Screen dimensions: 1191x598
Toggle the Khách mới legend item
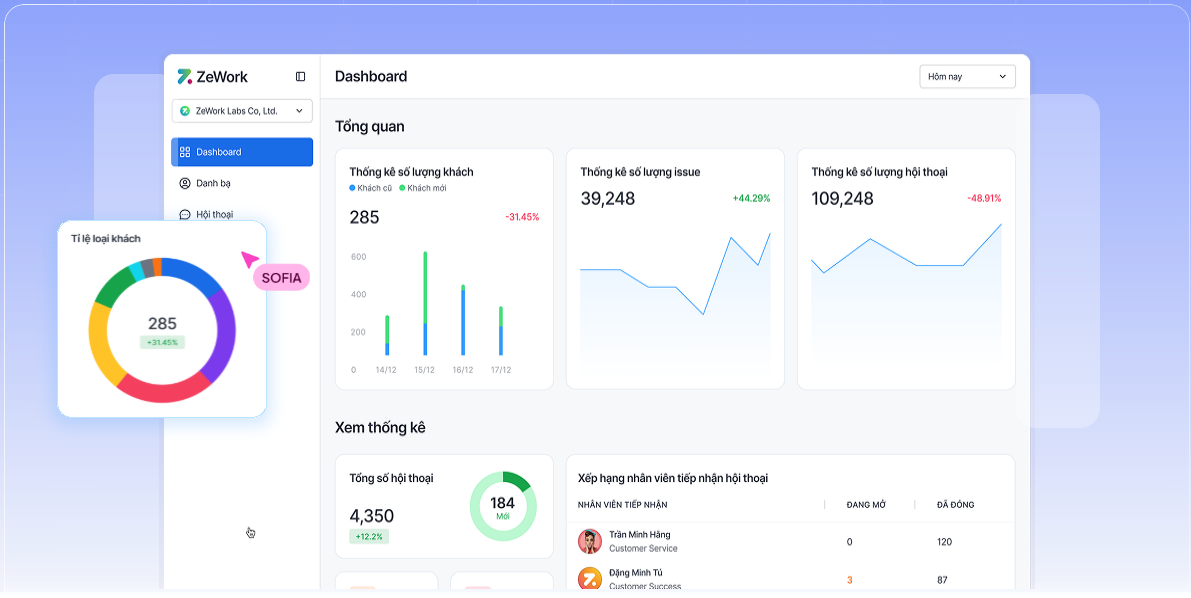tap(422, 188)
